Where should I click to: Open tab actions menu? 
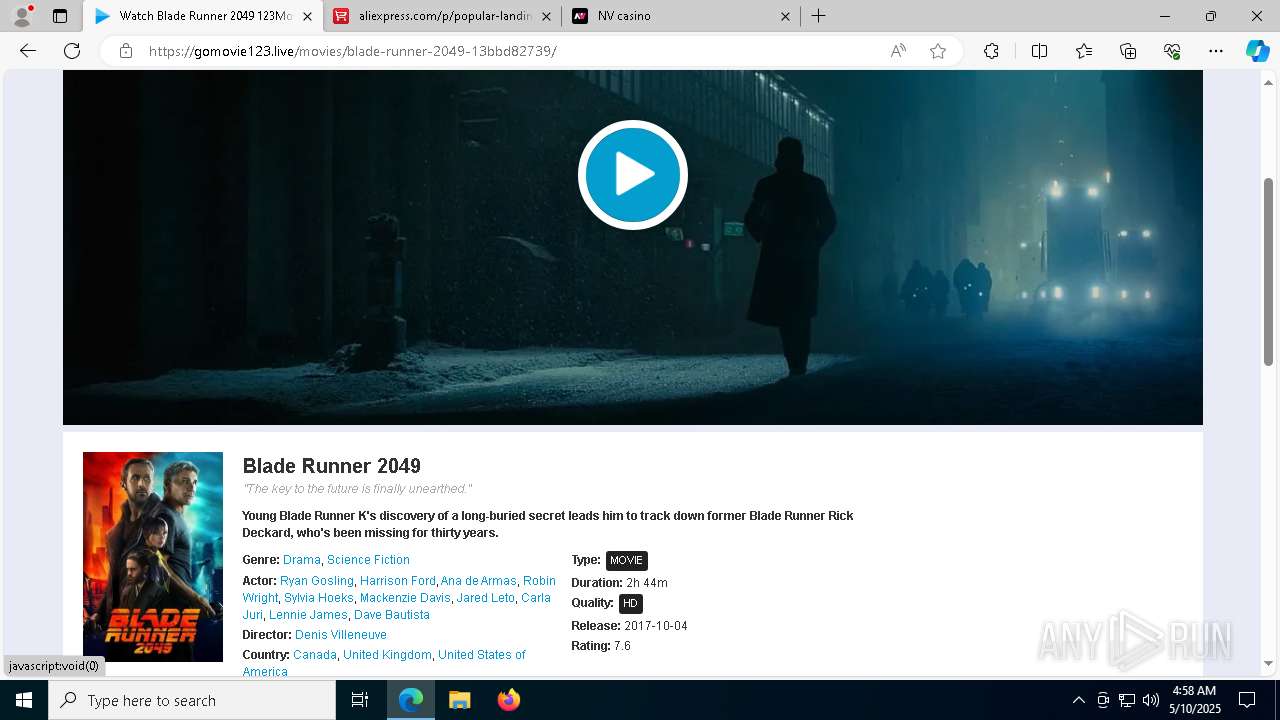point(60,16)
